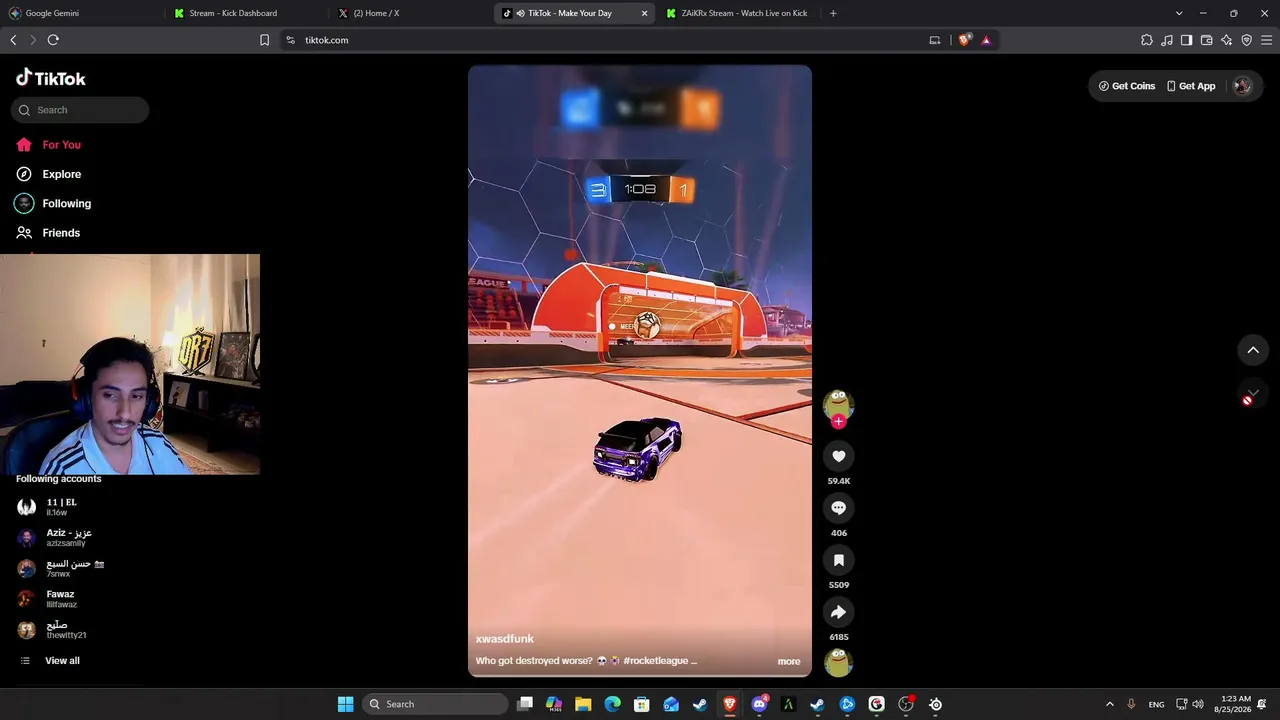Image resolution: width=1280 pixels, height=720 pixels.
Task: Bookmark this page in the address bar
Action: tap(264, 40)
